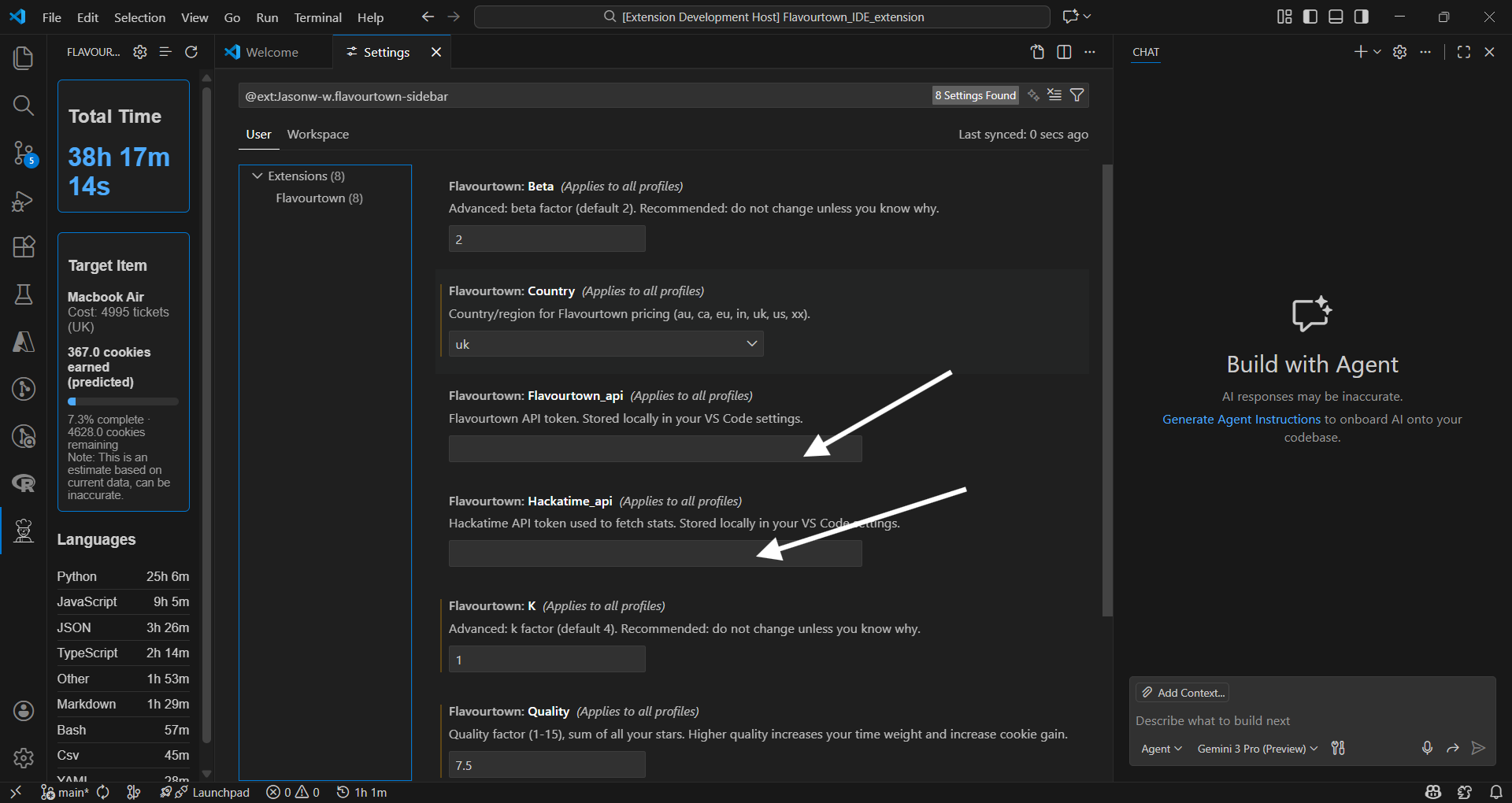Screen dimensions: 1512x803
Task: Navigate back with title bar arrow
Action: point(428,17)
